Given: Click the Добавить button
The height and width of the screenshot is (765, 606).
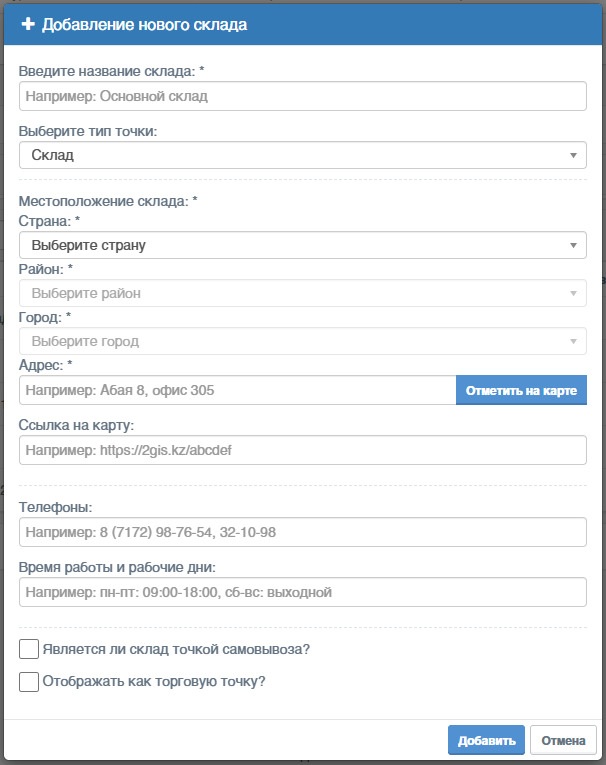Looking at the screenshot, I should click(486, 740).
